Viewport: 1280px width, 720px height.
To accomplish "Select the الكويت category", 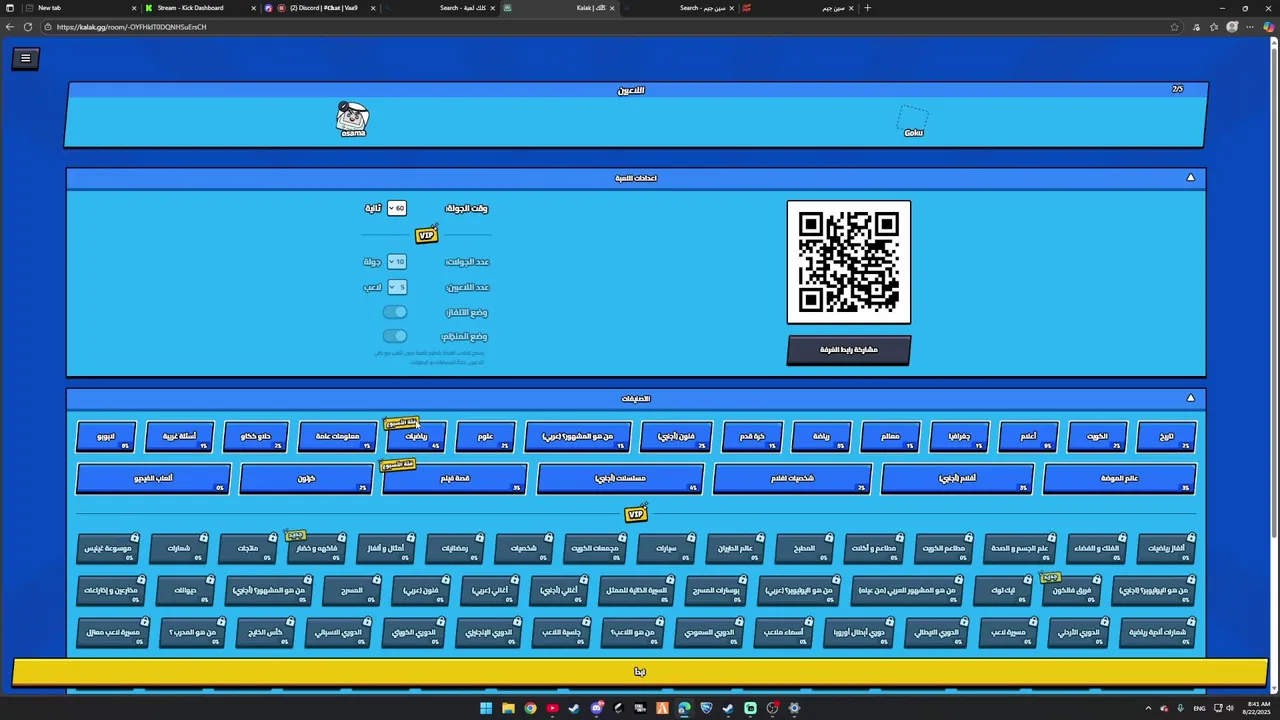I will 1097,436.
